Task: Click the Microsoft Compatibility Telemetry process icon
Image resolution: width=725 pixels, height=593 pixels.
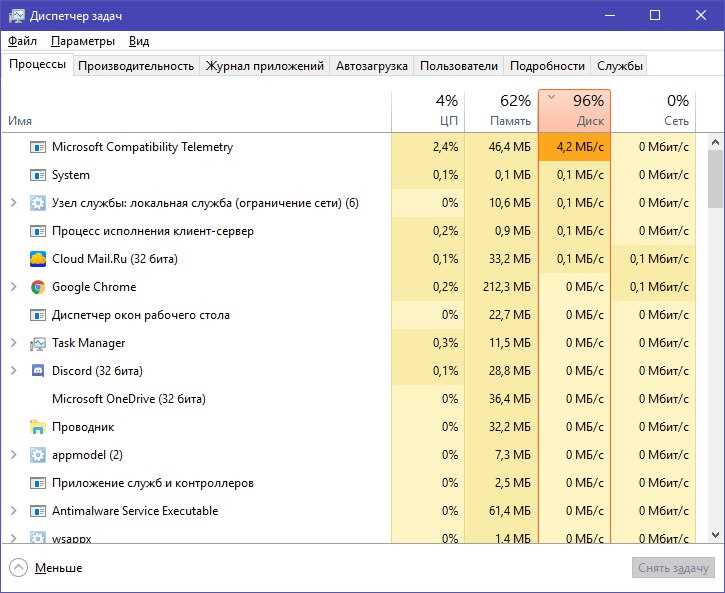Action: pyautogui.click(x=37, y=147)
